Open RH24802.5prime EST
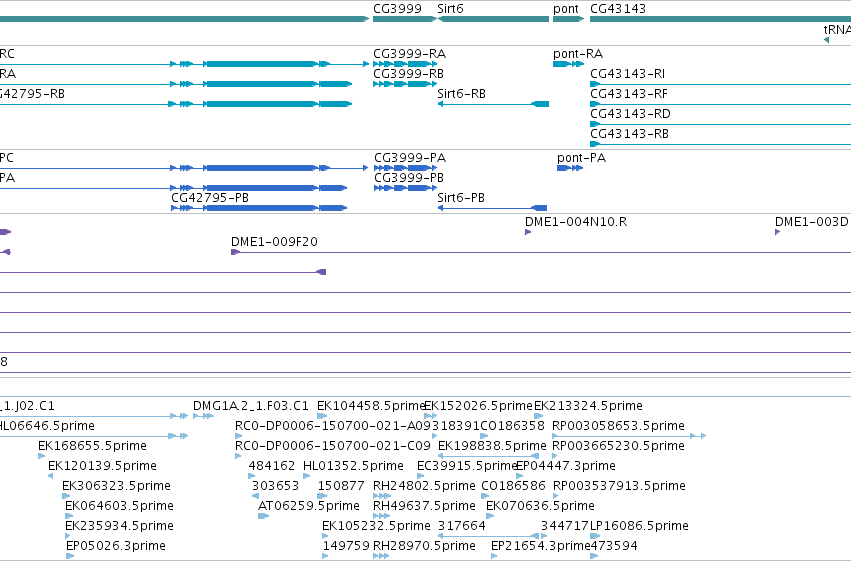This screenshot has height=561, width=851. coord(424,486)
